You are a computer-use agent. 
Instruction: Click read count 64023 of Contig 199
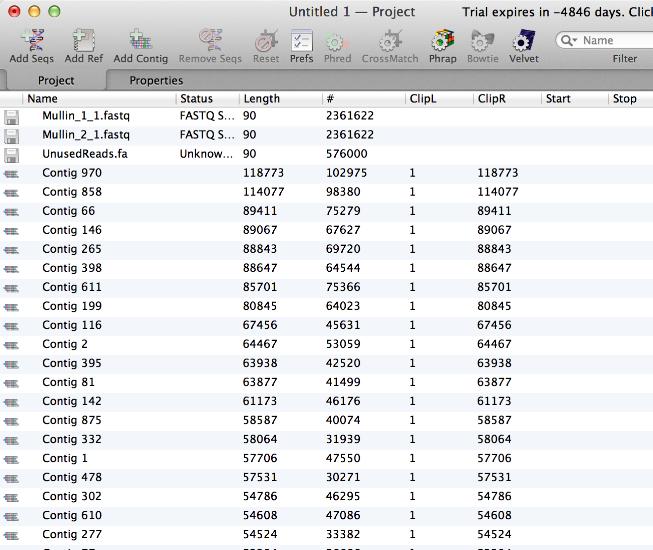pyautogui.click(x=343, y=306)
